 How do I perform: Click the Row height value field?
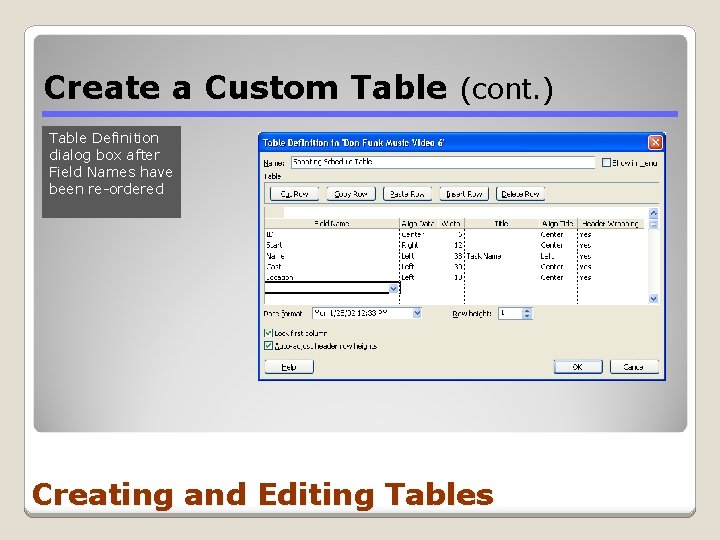pyautogui.click(x=511, y=313)
